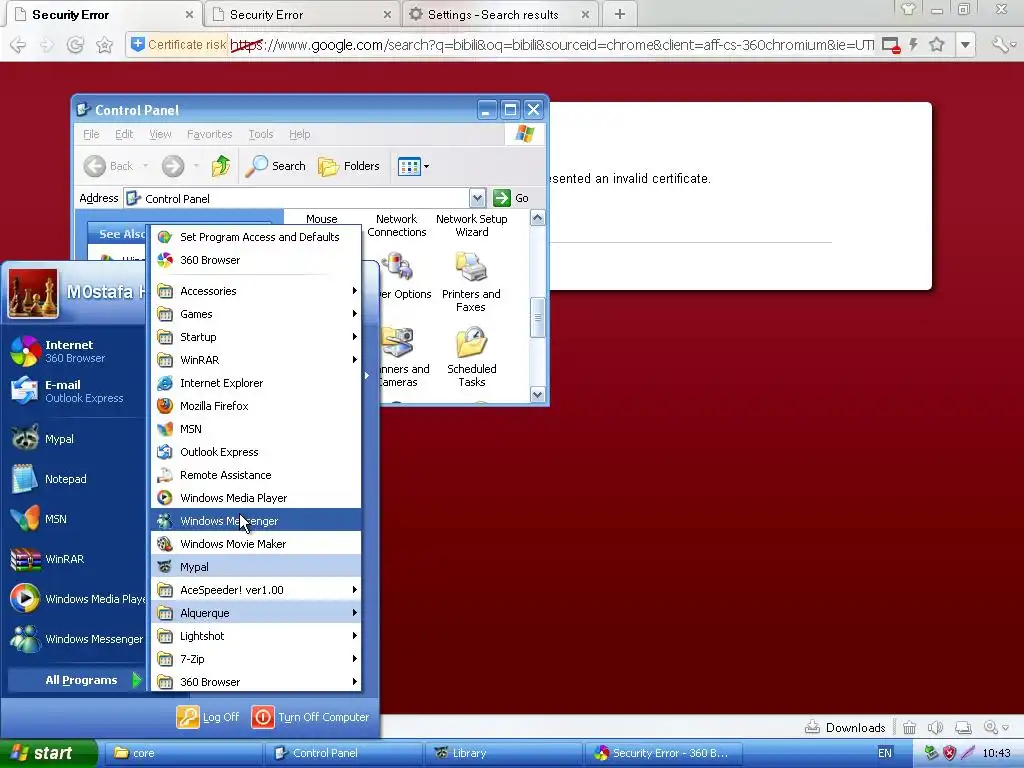Reload the page with refresh icon
1024x768 pixels.
(x=76, y=44)
